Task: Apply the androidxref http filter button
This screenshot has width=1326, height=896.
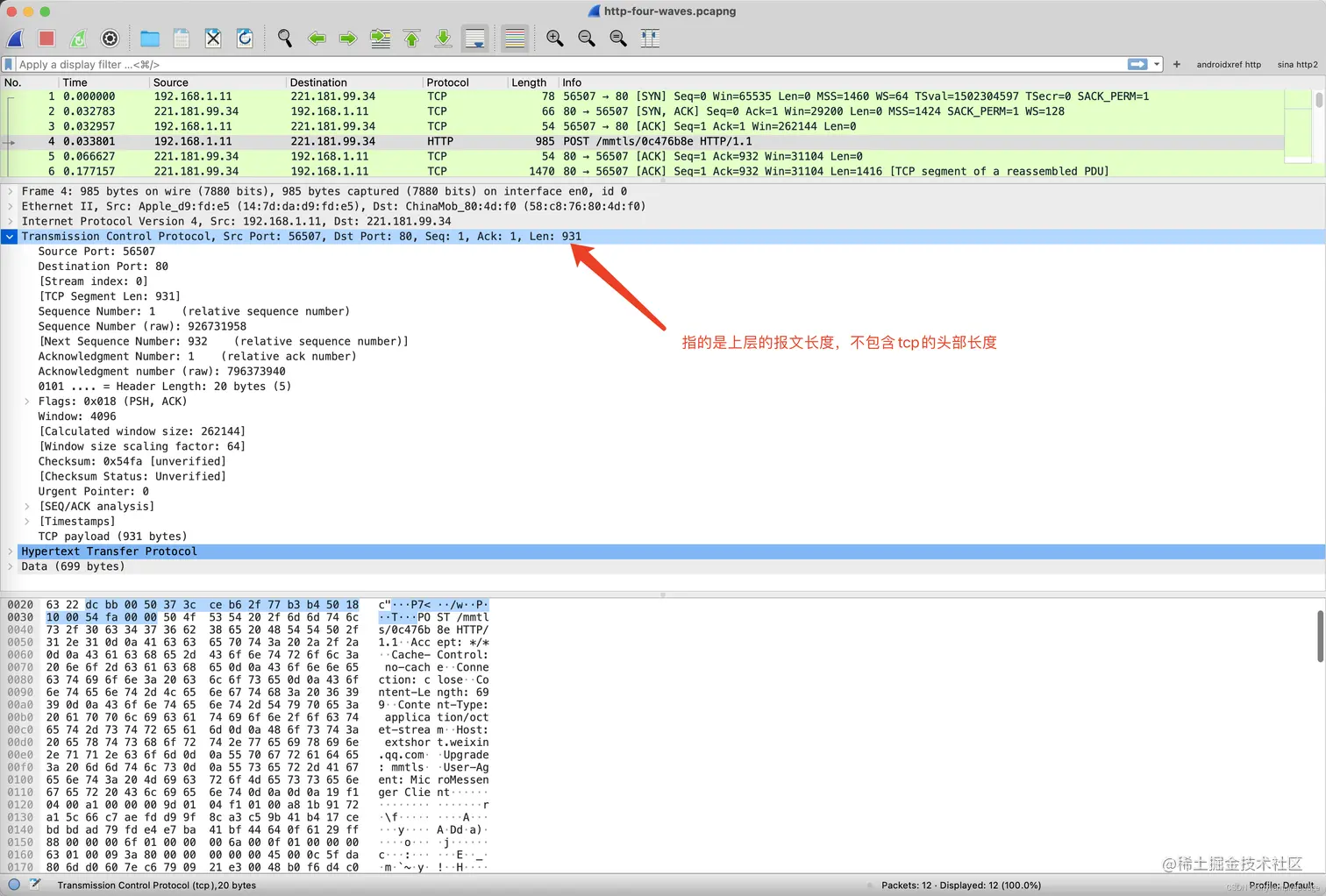Action: tap(1229, 64)
